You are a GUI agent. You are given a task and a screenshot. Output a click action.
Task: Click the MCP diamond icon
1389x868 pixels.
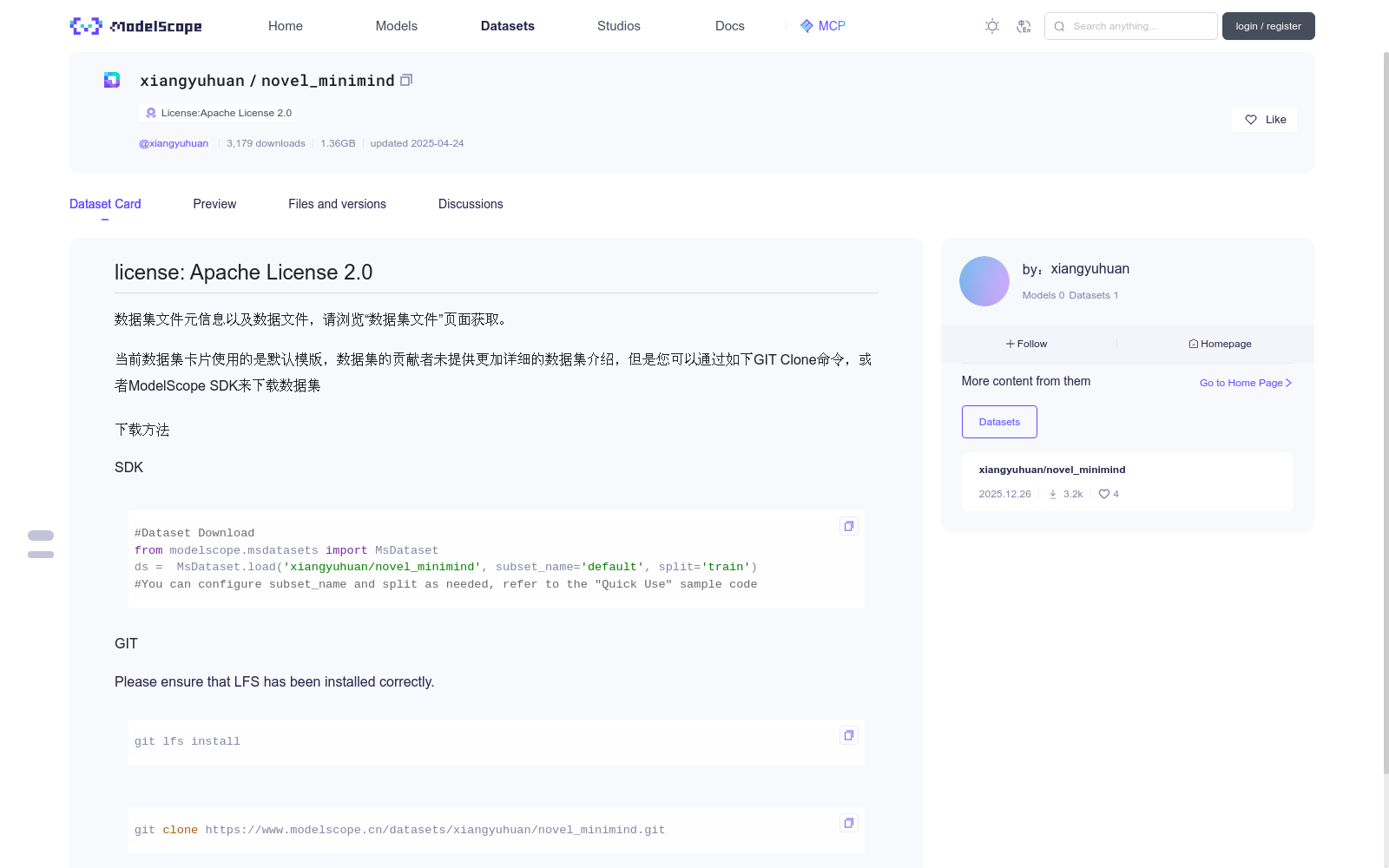coord(806,26)
